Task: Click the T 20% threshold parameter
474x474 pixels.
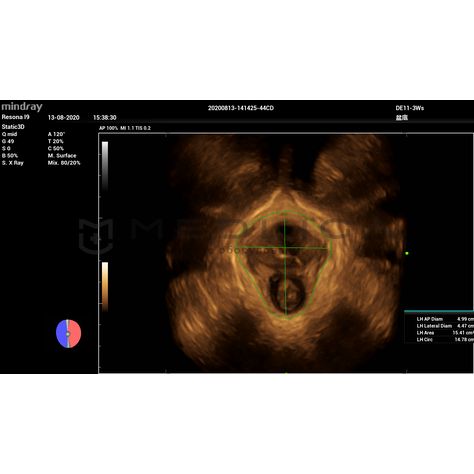Action: click(x=55, y=141)
